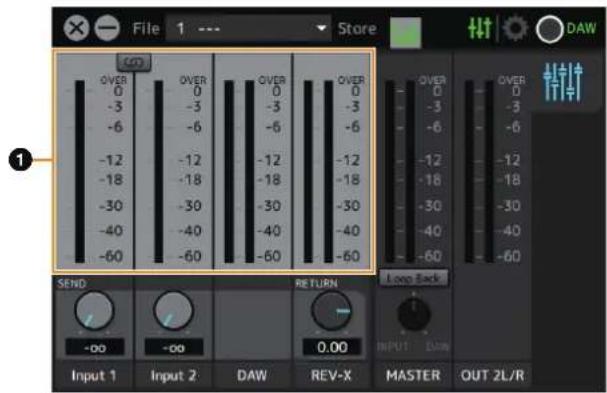607x393 pixels.
Task: Click the minimize minus icon
Action: 107,28
